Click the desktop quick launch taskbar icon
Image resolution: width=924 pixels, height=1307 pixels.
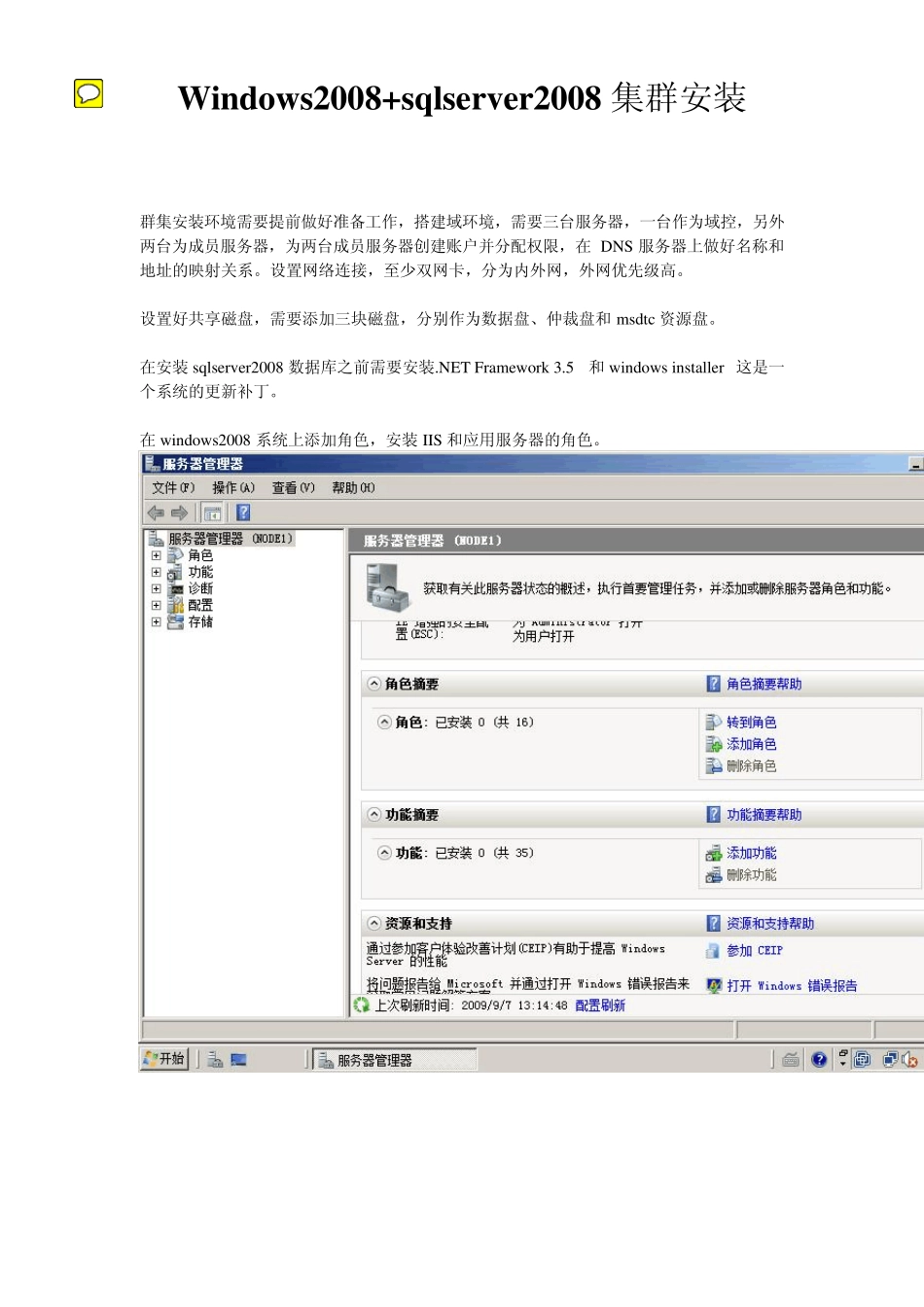pyautogui.click(x=238, y=1059)
